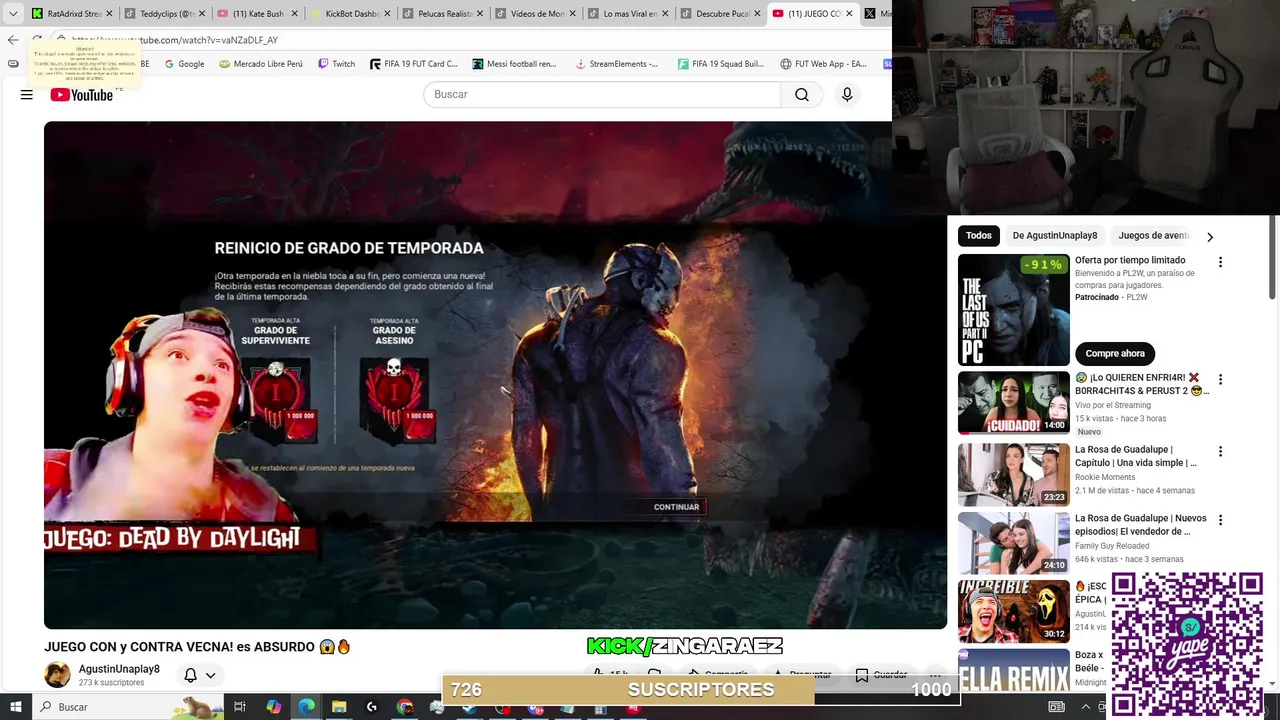Open the FIFA 19 Squad Builder bookmark
1280x720 pixels.
721,64
